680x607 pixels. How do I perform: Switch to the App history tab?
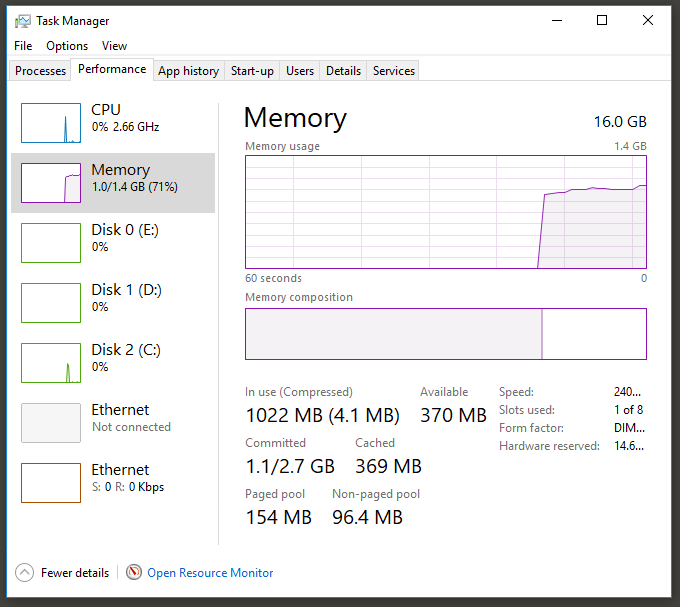pos(188,71)
